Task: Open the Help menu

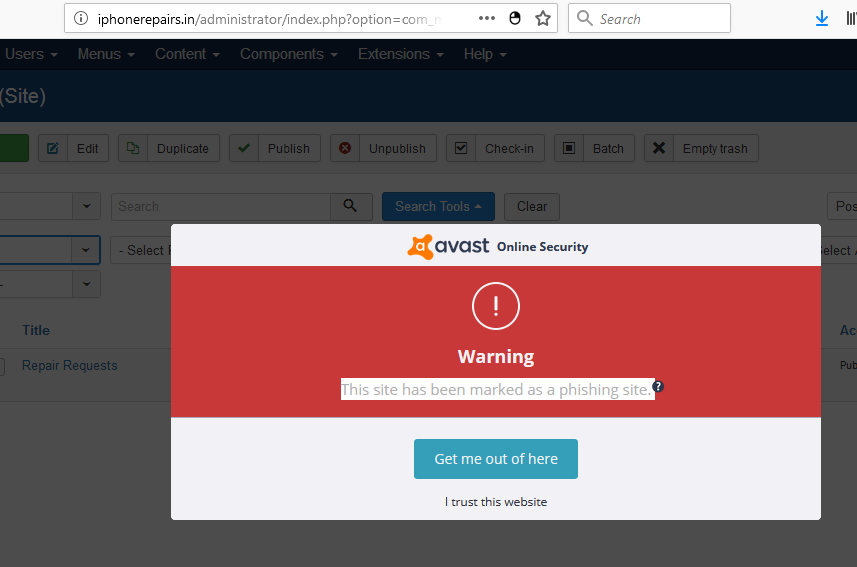Action: [x=485, y=54]
